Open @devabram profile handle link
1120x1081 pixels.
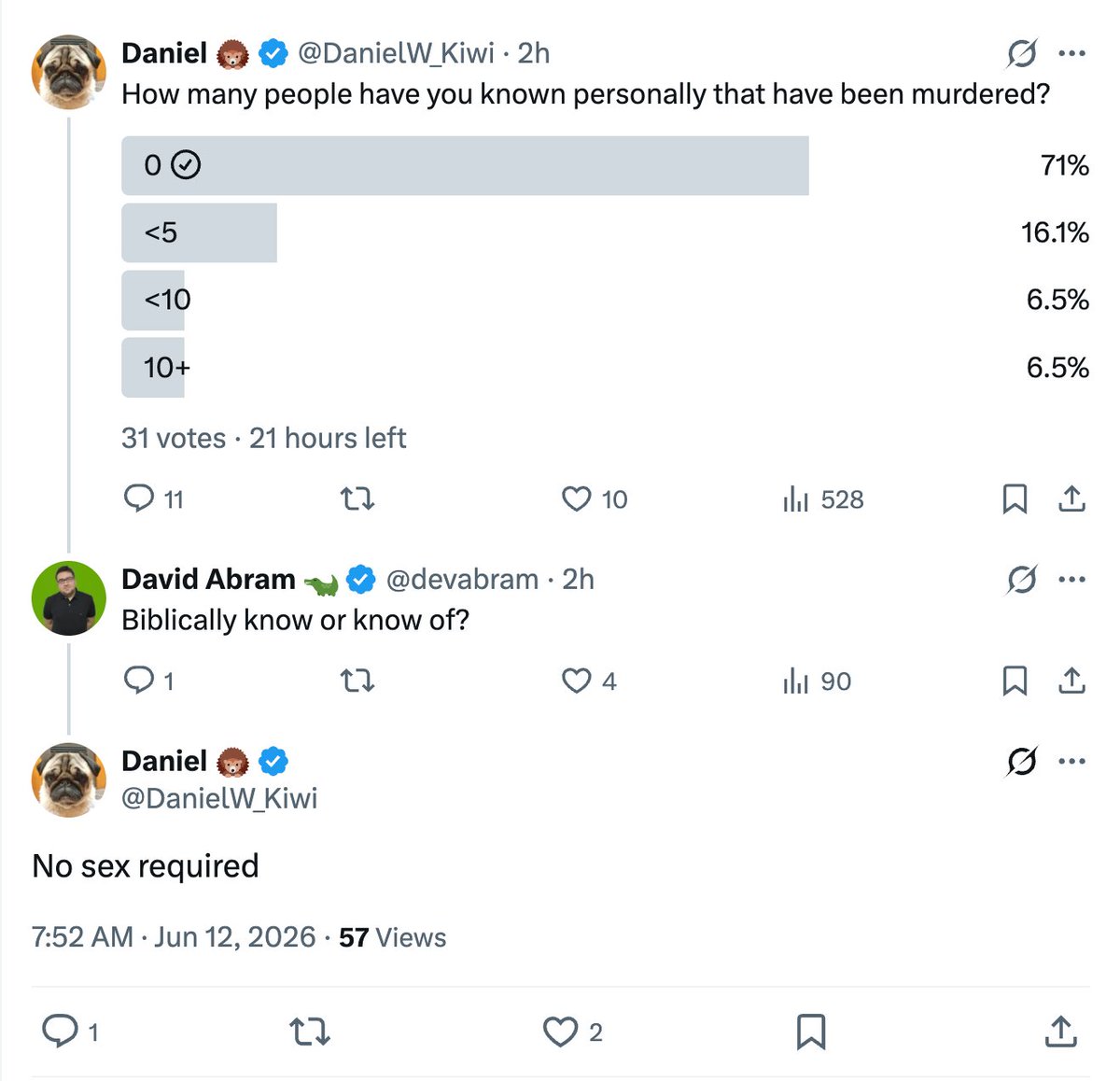click(462, 580)
